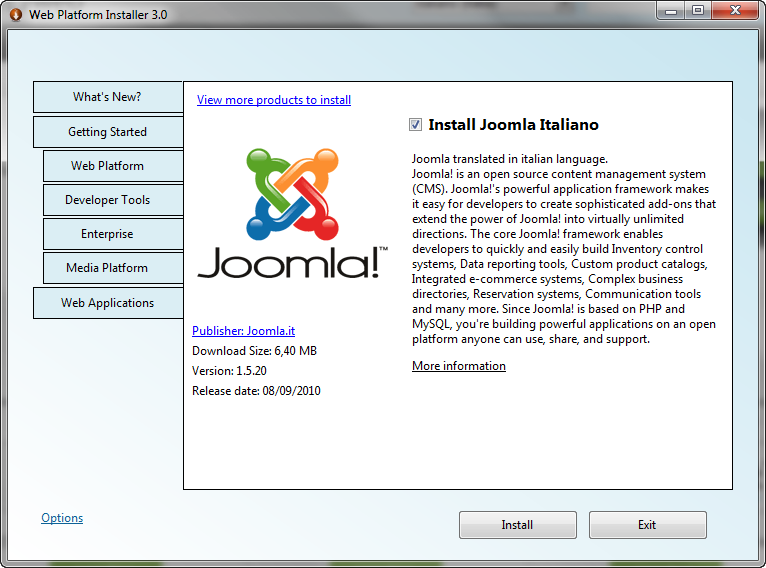This screenshot has height=568, width=766.
Task: Click View more products to install link
Action: pyautogui.click(x=274, y=100)
